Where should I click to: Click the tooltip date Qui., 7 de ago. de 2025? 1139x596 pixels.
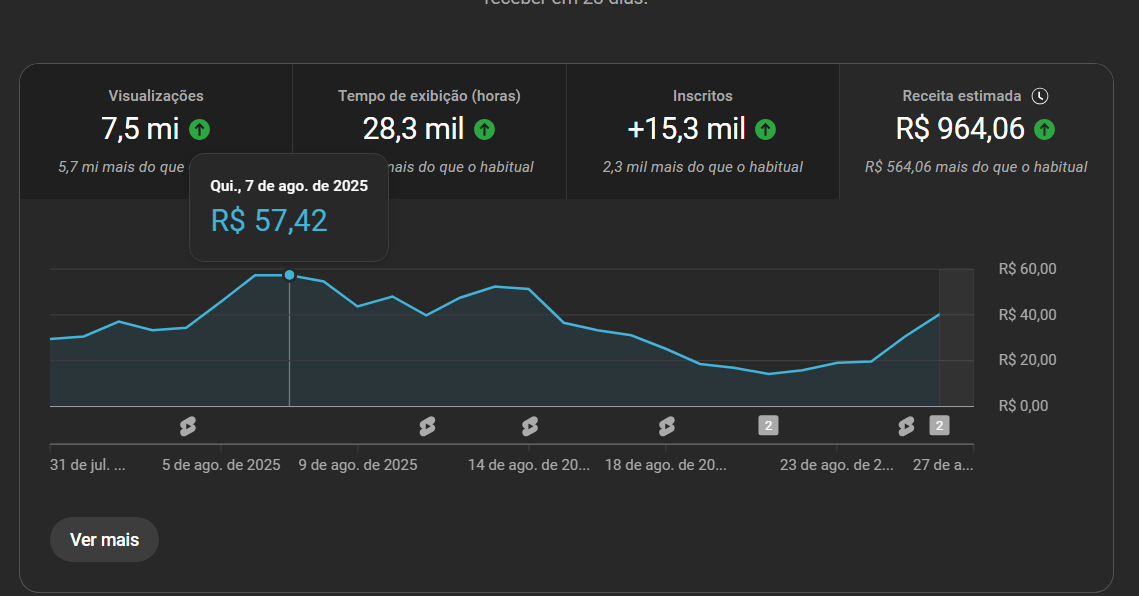click(x=289, y=186)
